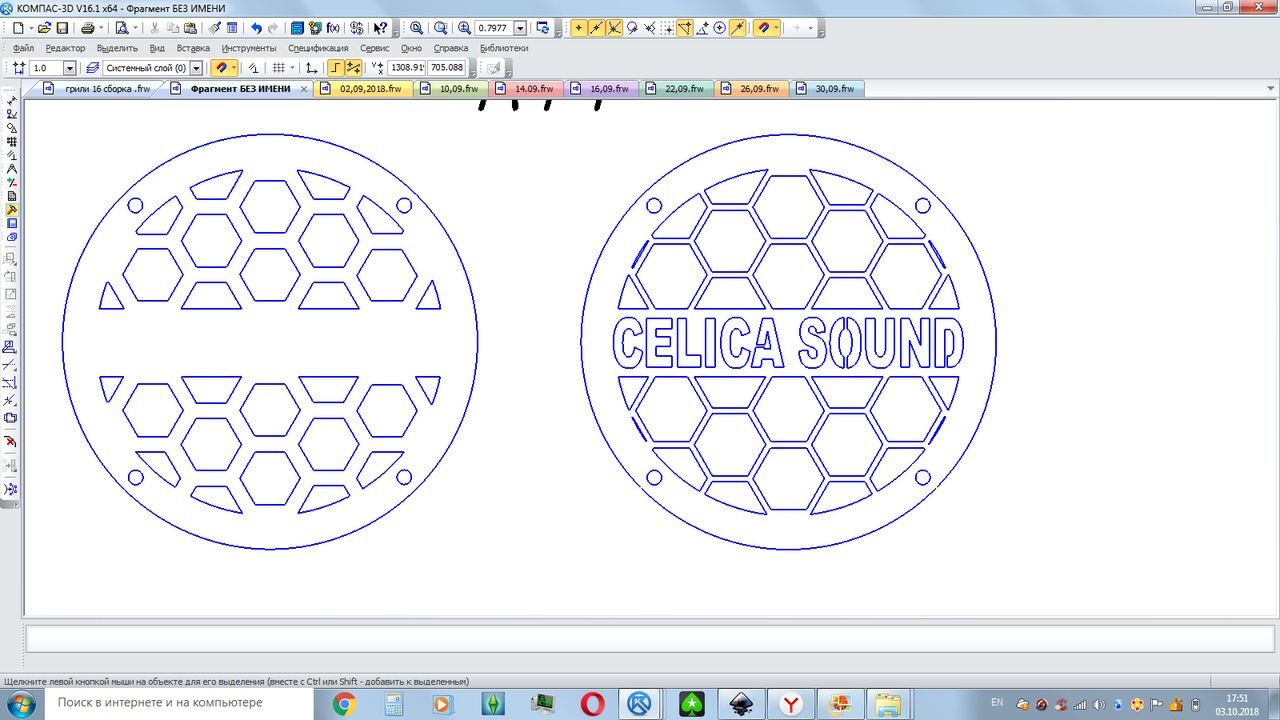1280x720 pixels.
Task: Toggle orthogonal drawing mode
Action: click(x=336, y=68)
